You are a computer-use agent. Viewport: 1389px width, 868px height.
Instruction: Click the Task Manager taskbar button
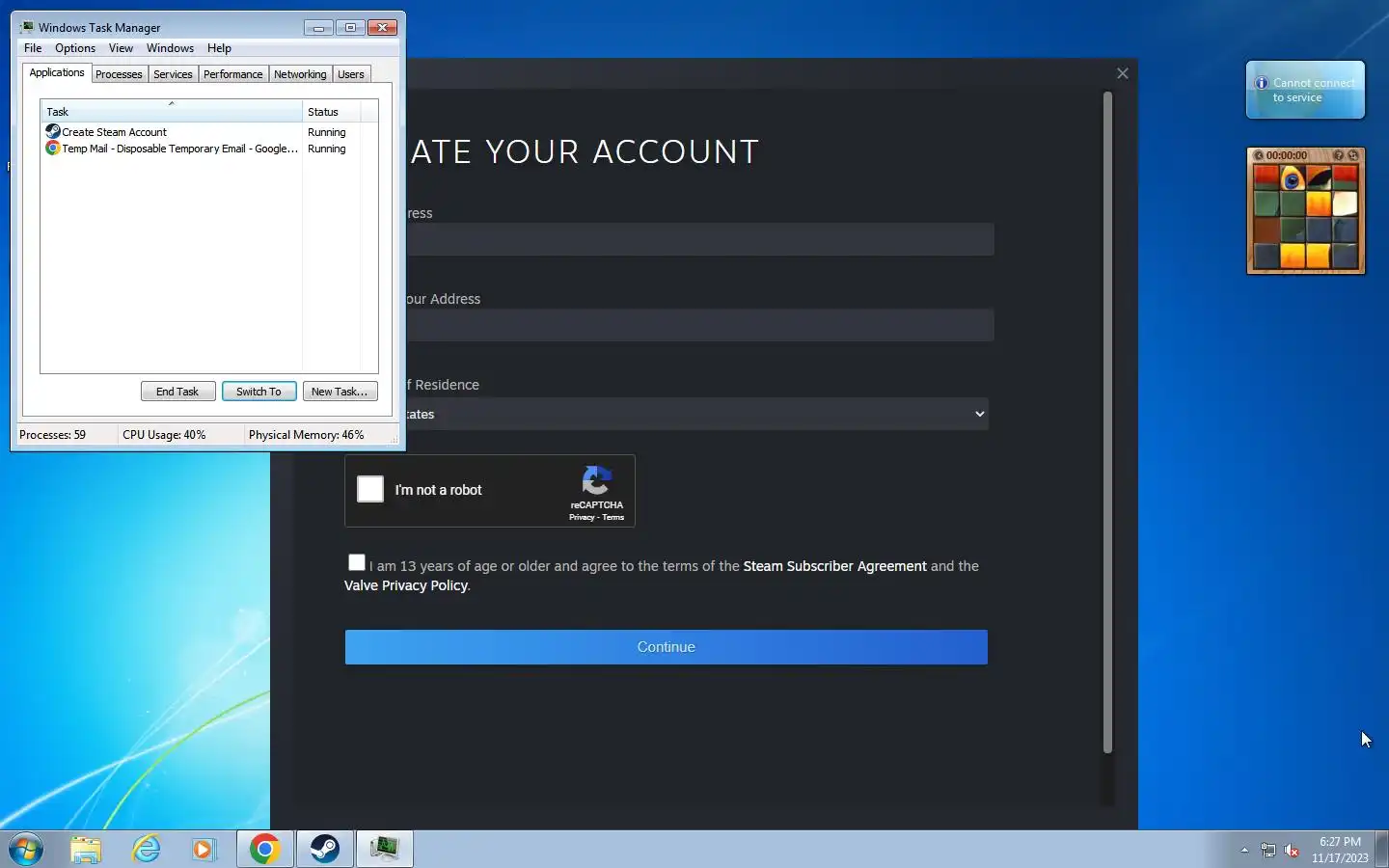pyautogui.click(x=385, y=849)
